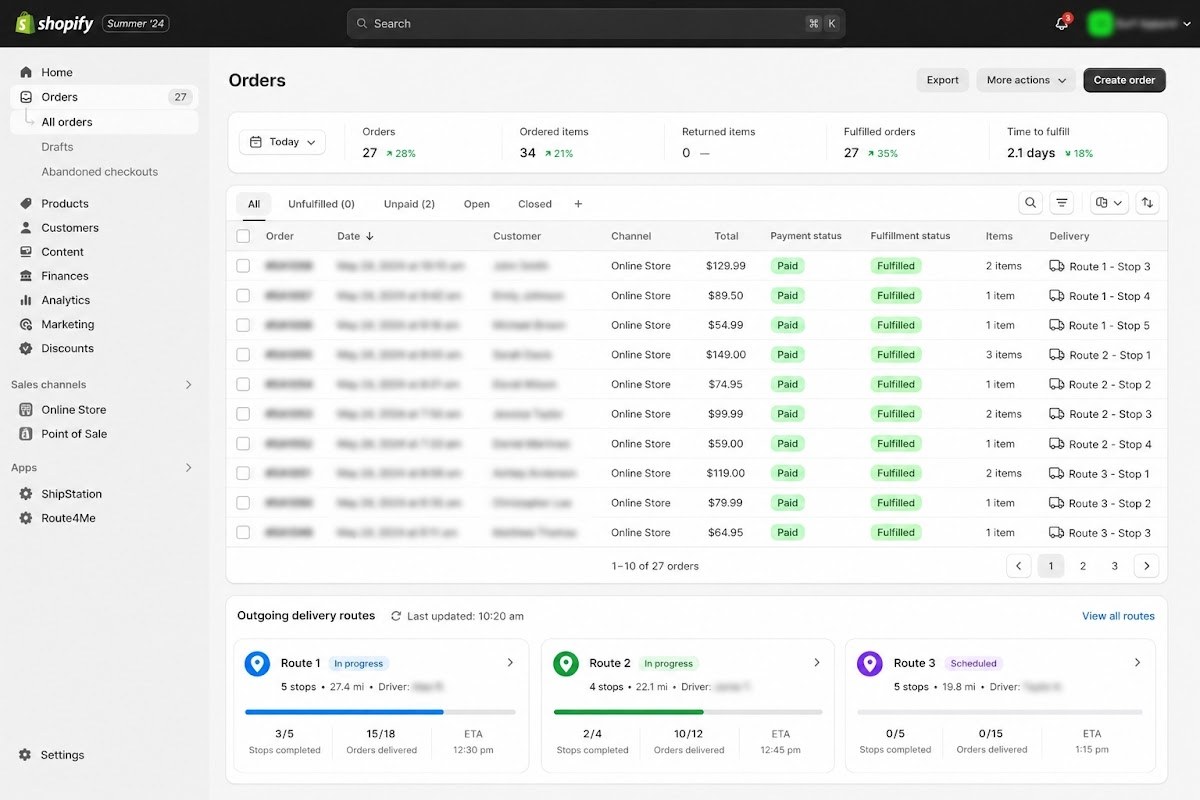The height and width of the screenshot is (800, 1200).
Task: Click the Settings gear icon
Action: click(x=25, y=755)
